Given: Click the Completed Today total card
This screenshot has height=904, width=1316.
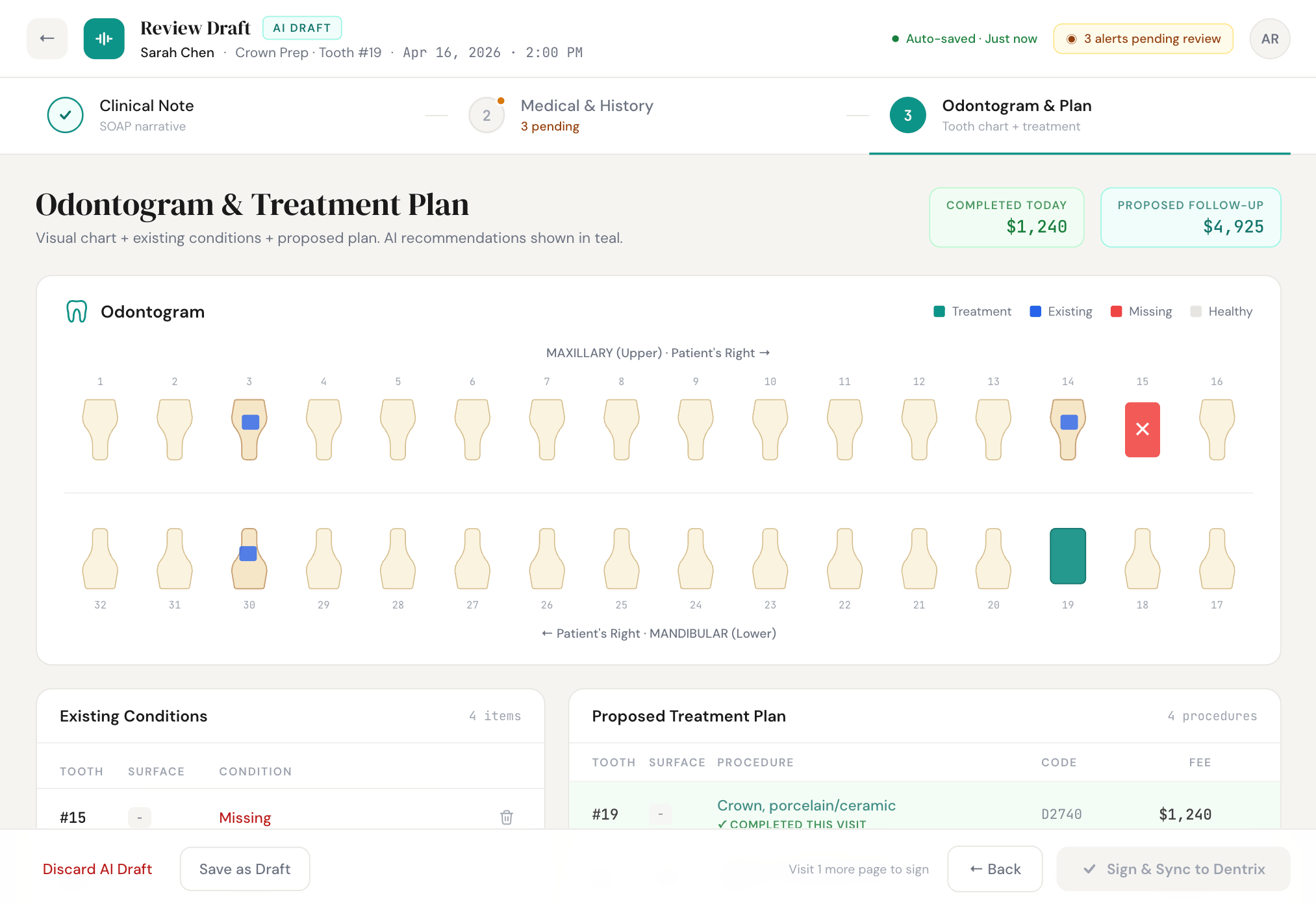Looking at the screenshot, I should [x=1007, y=218].
